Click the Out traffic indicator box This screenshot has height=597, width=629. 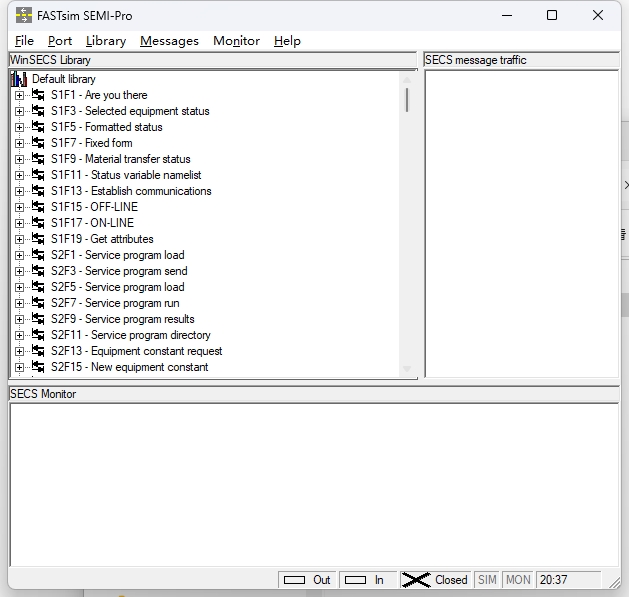(294, 580)
